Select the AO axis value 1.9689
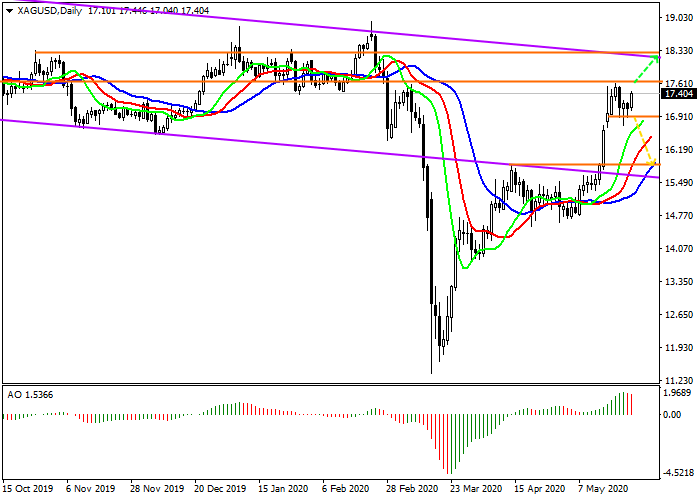The width and height of the screenshot is (700, 500). 679,393
